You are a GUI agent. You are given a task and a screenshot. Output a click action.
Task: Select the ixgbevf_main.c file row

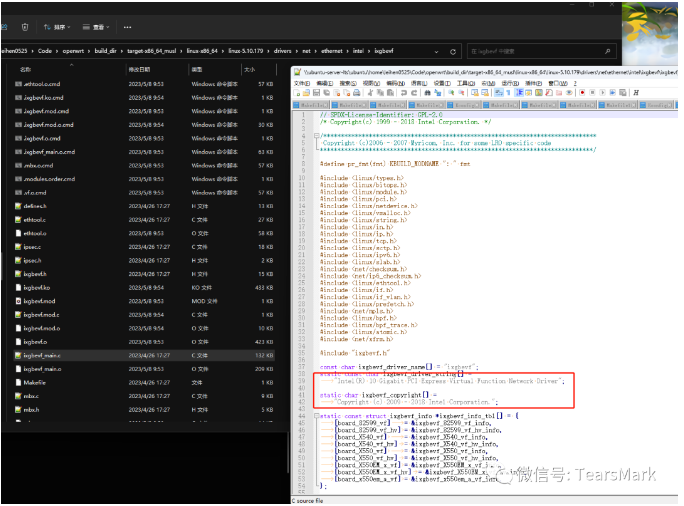pyautogui.click(x=144, y=356)
